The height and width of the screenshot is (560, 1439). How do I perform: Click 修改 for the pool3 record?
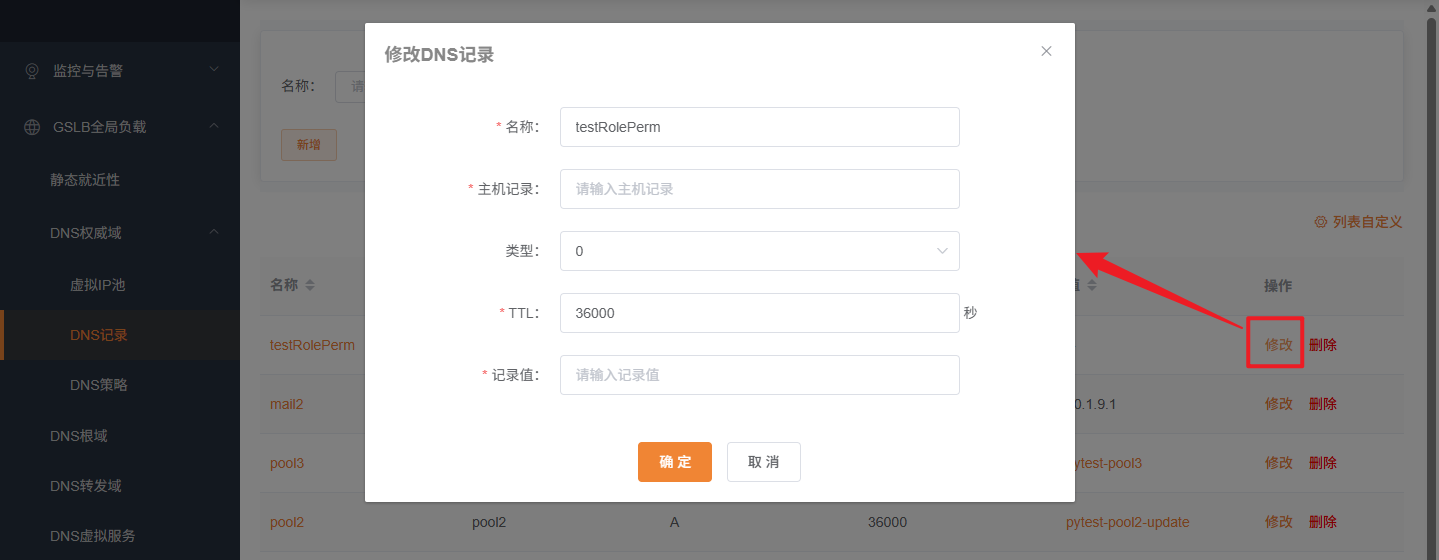point(1278,463)
